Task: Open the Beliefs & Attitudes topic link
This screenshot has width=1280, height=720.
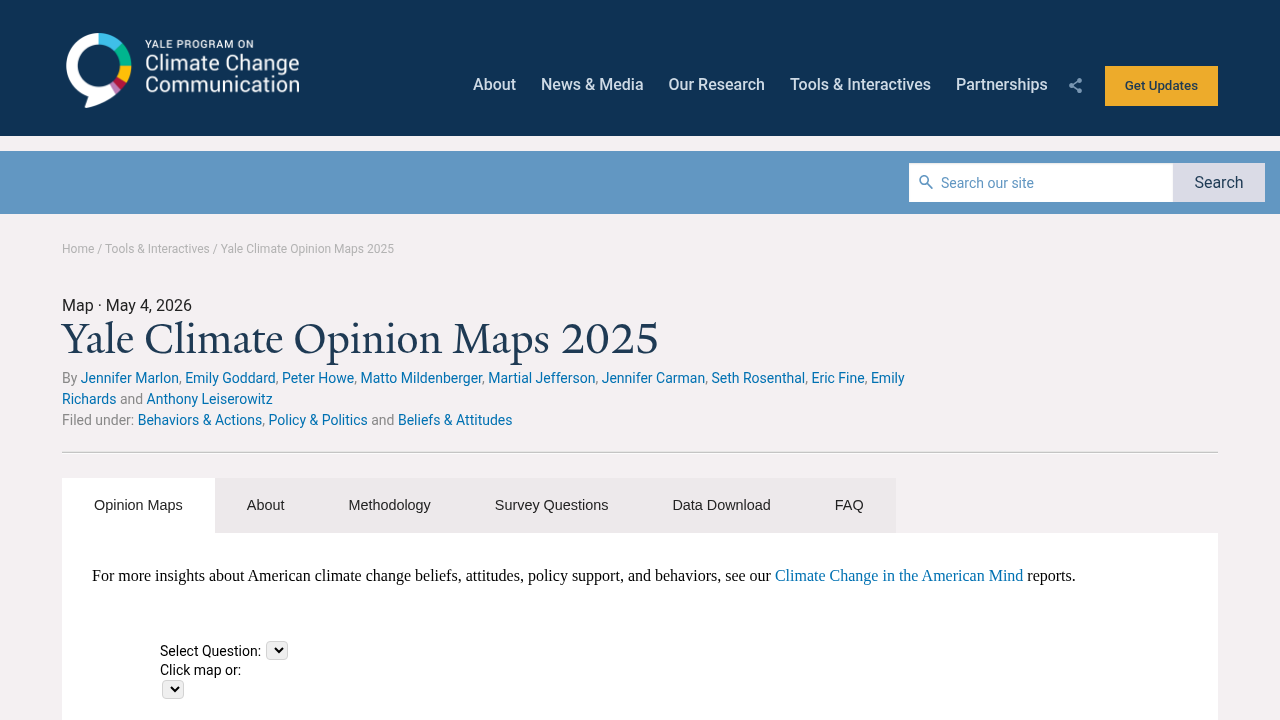Action: [x=455, y=420]
